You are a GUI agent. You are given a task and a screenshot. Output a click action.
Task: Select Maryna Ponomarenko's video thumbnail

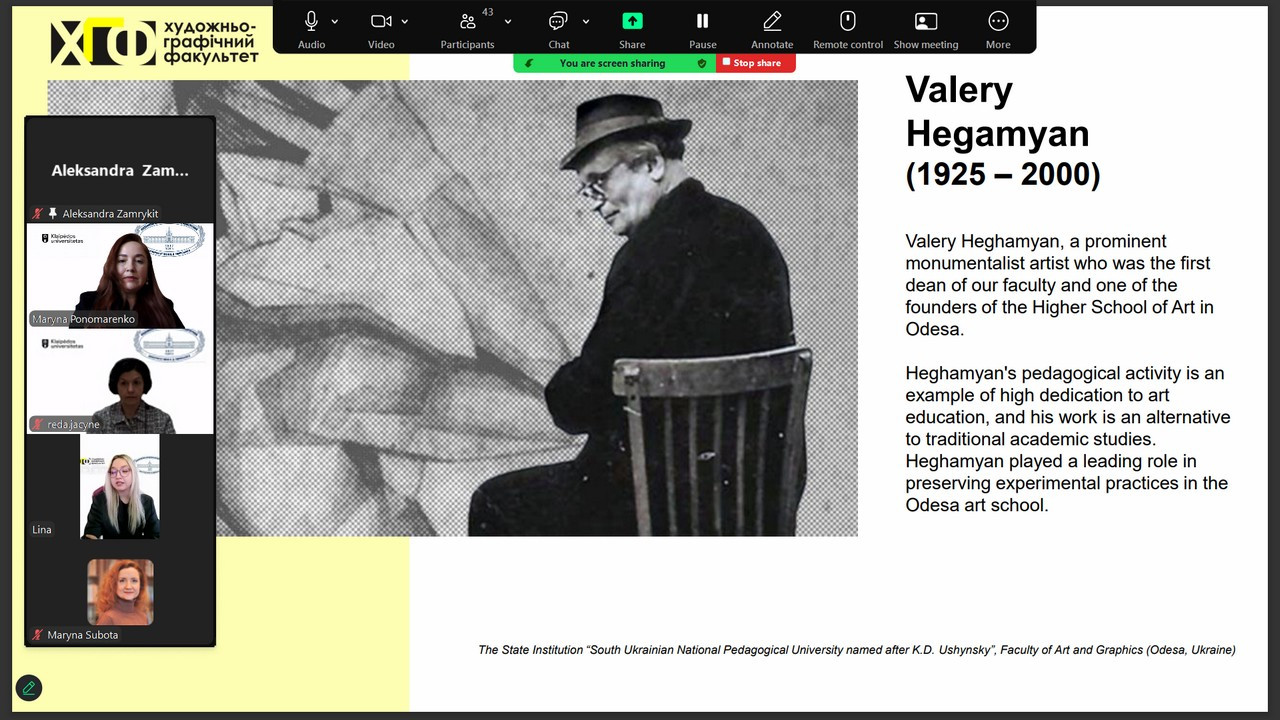120,276
